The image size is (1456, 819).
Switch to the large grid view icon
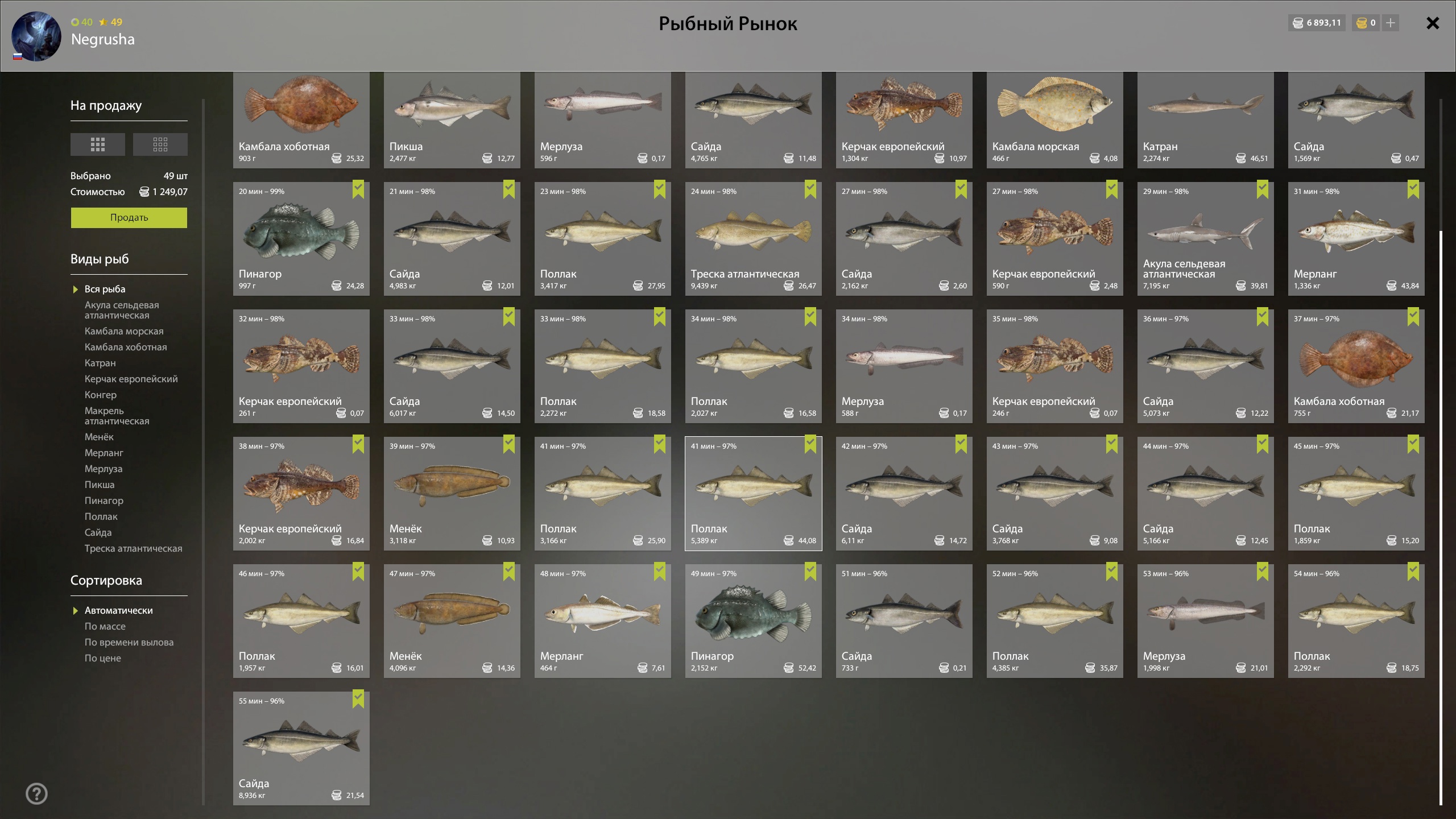[x=98, y=144]
